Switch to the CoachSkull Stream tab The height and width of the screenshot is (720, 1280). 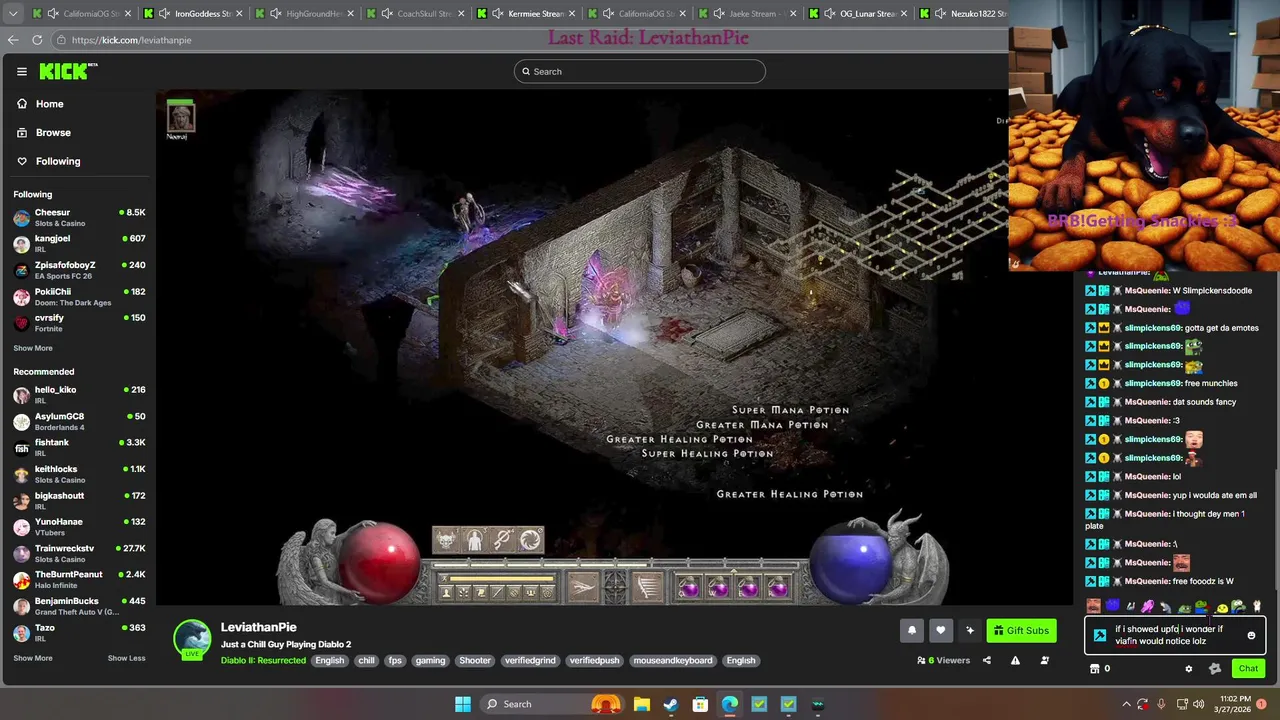click(414, 14)
